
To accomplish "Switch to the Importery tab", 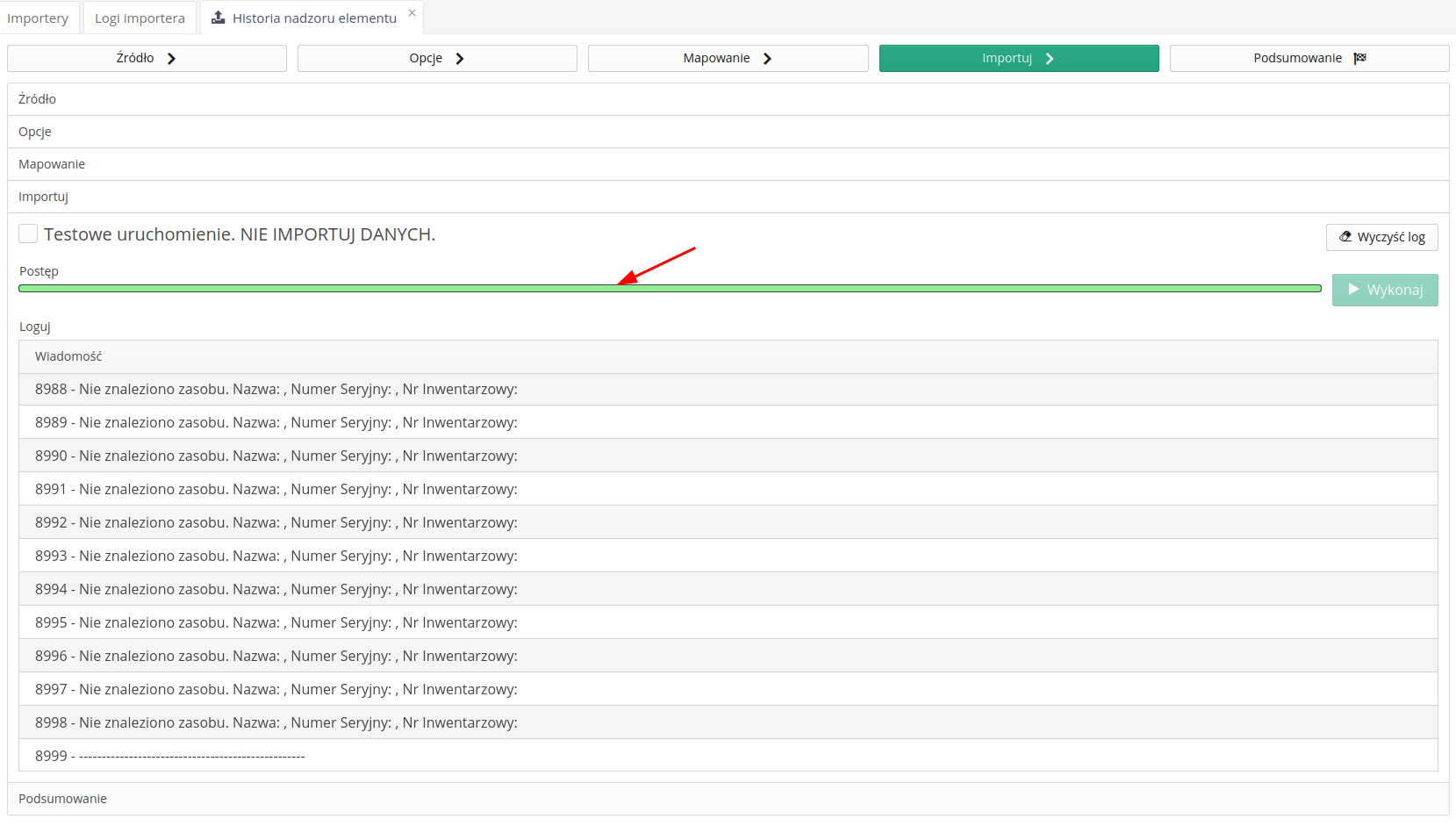I will point(39,17).
